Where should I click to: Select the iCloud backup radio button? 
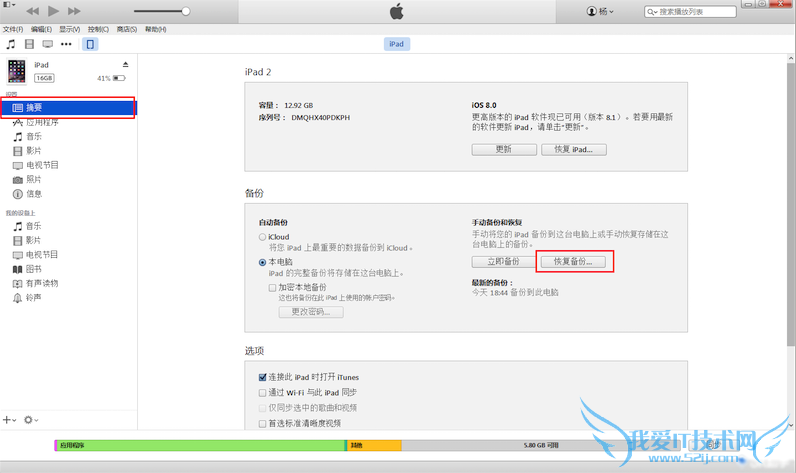click(262, 237)
